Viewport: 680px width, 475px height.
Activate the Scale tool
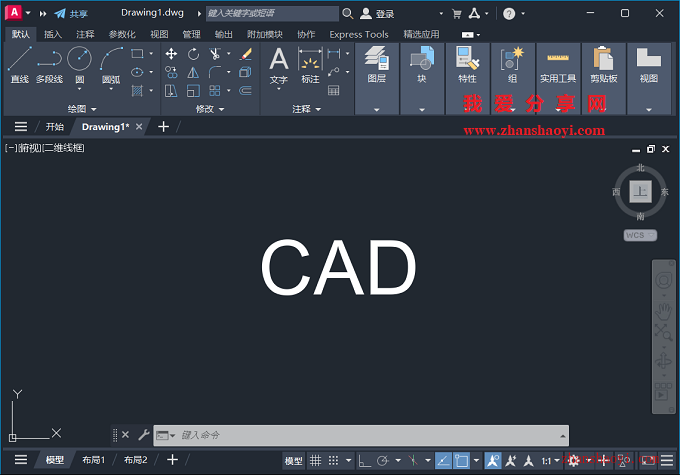[193, 91]
